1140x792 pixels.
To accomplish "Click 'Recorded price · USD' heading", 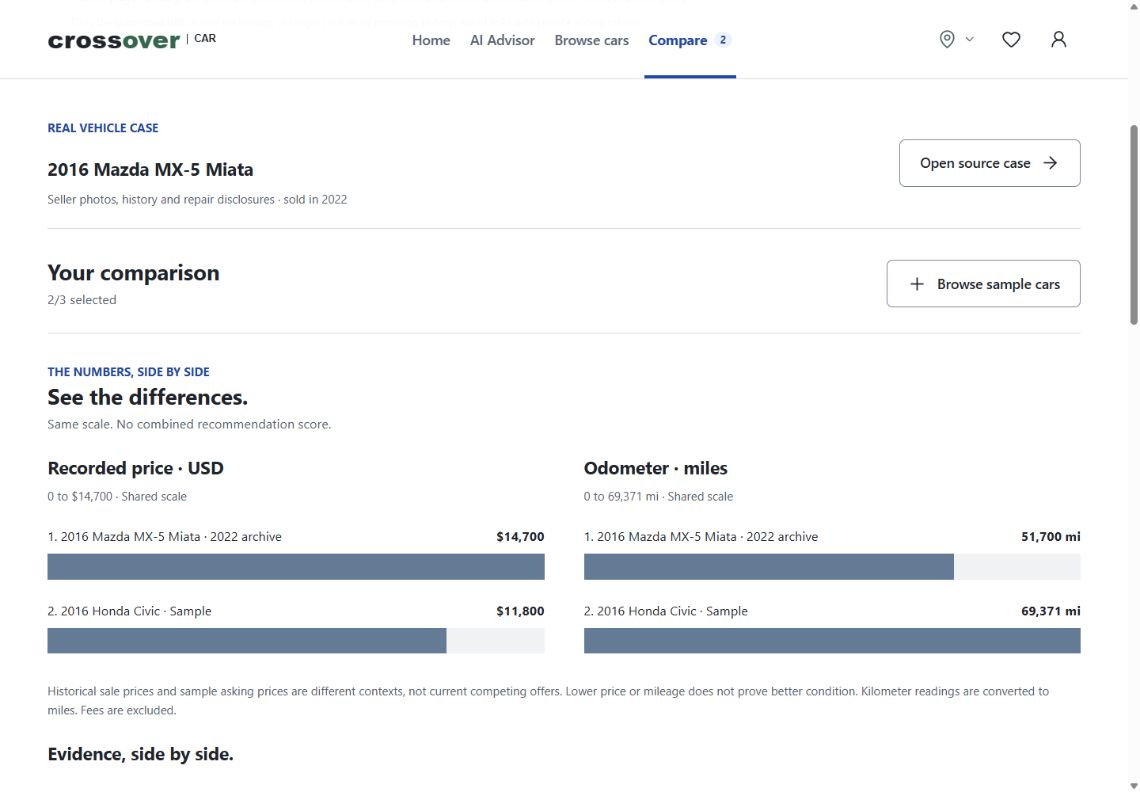I will pyautogui.click(x=135, y=468).
